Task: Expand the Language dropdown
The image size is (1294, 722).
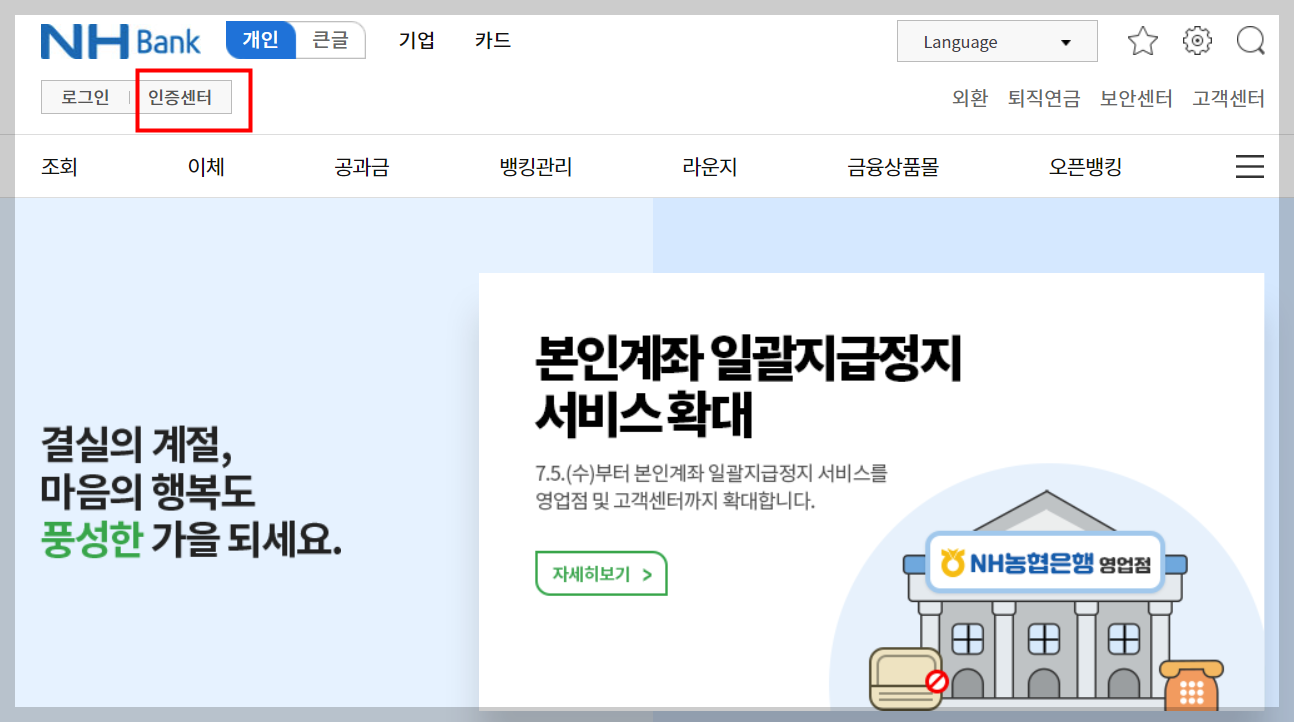Action: tap(997, 42)
